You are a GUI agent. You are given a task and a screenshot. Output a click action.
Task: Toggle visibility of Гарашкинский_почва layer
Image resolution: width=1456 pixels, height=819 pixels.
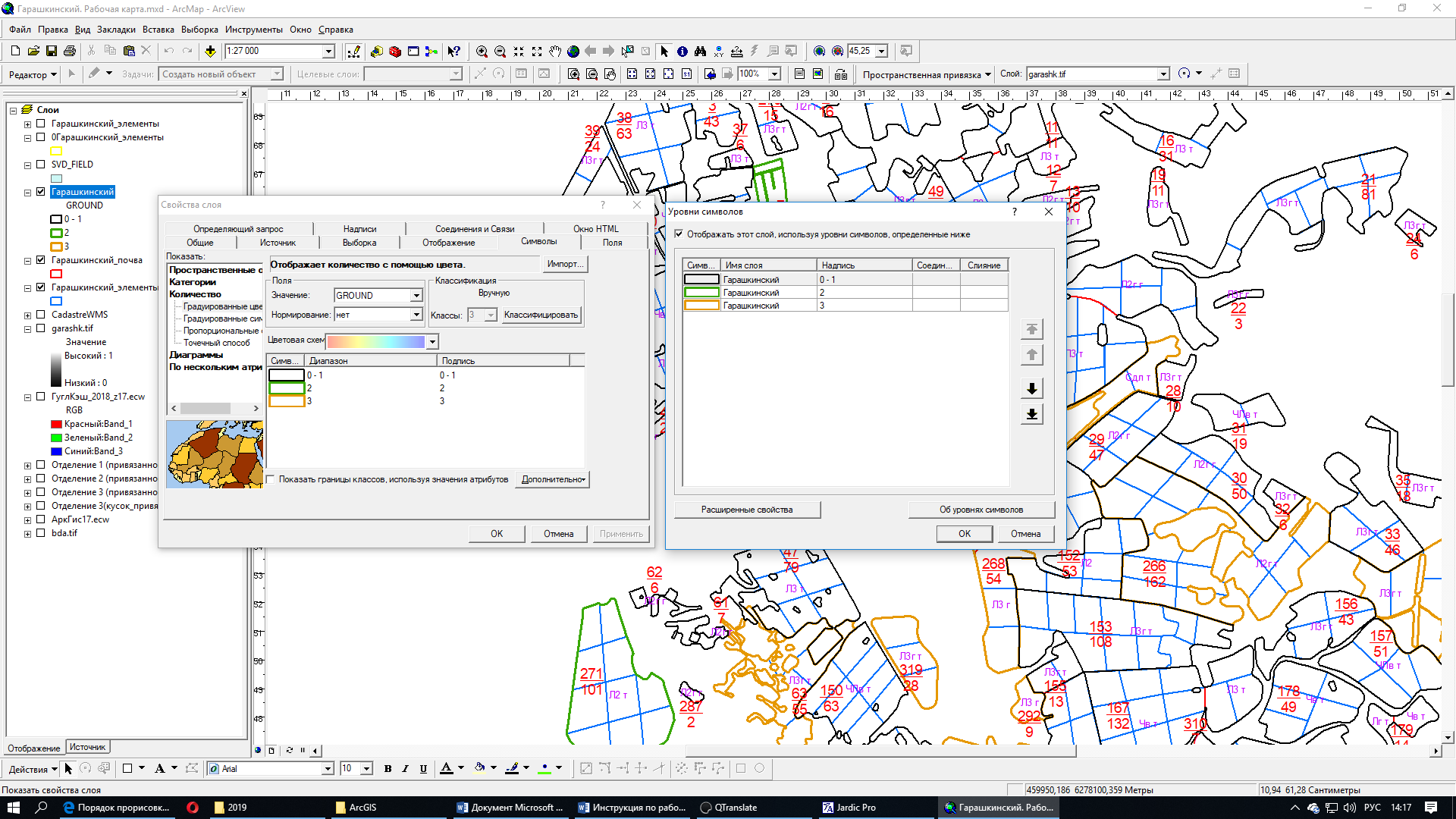coord(41,260)
